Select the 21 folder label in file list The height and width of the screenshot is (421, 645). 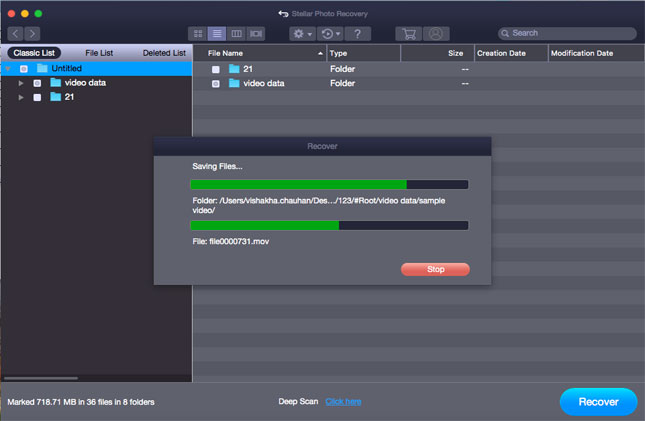click(x=248, y=69)
